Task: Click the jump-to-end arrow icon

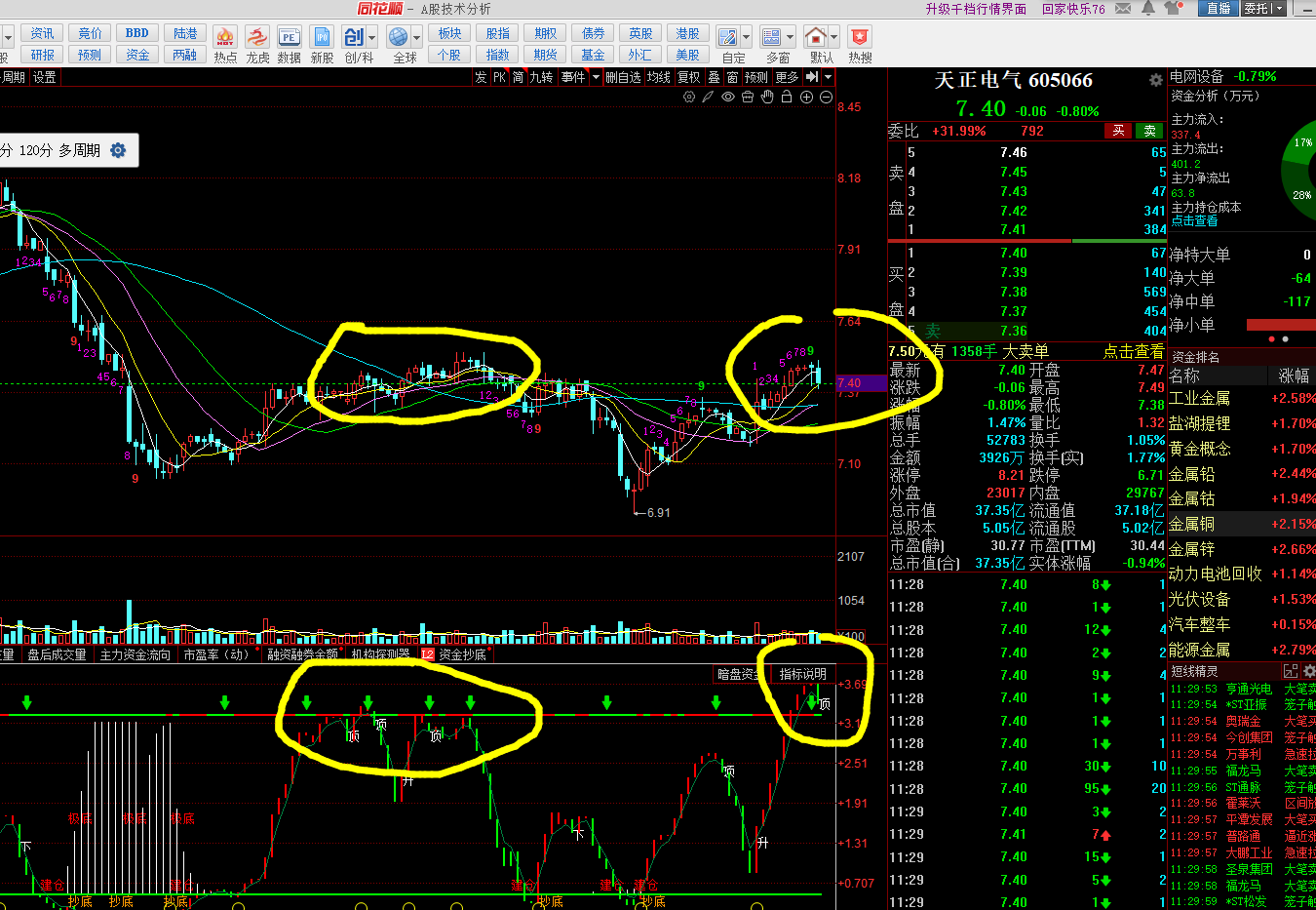Action: click(811, 77)
